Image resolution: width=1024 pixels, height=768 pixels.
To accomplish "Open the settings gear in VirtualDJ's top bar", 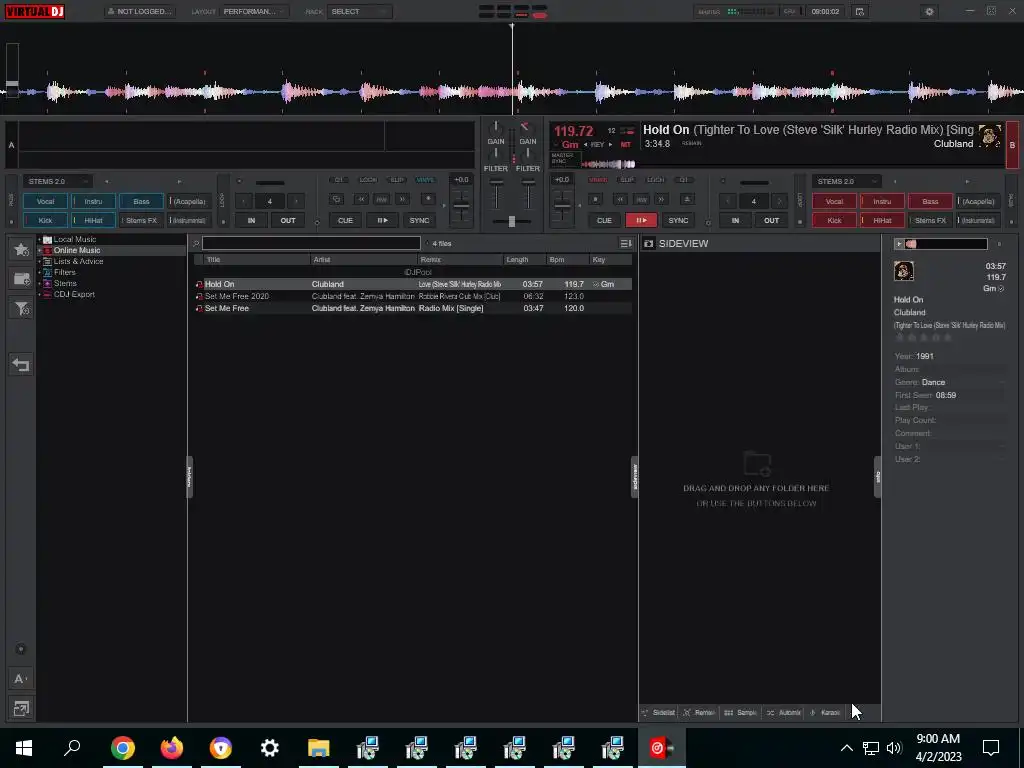I will point(929,11).
